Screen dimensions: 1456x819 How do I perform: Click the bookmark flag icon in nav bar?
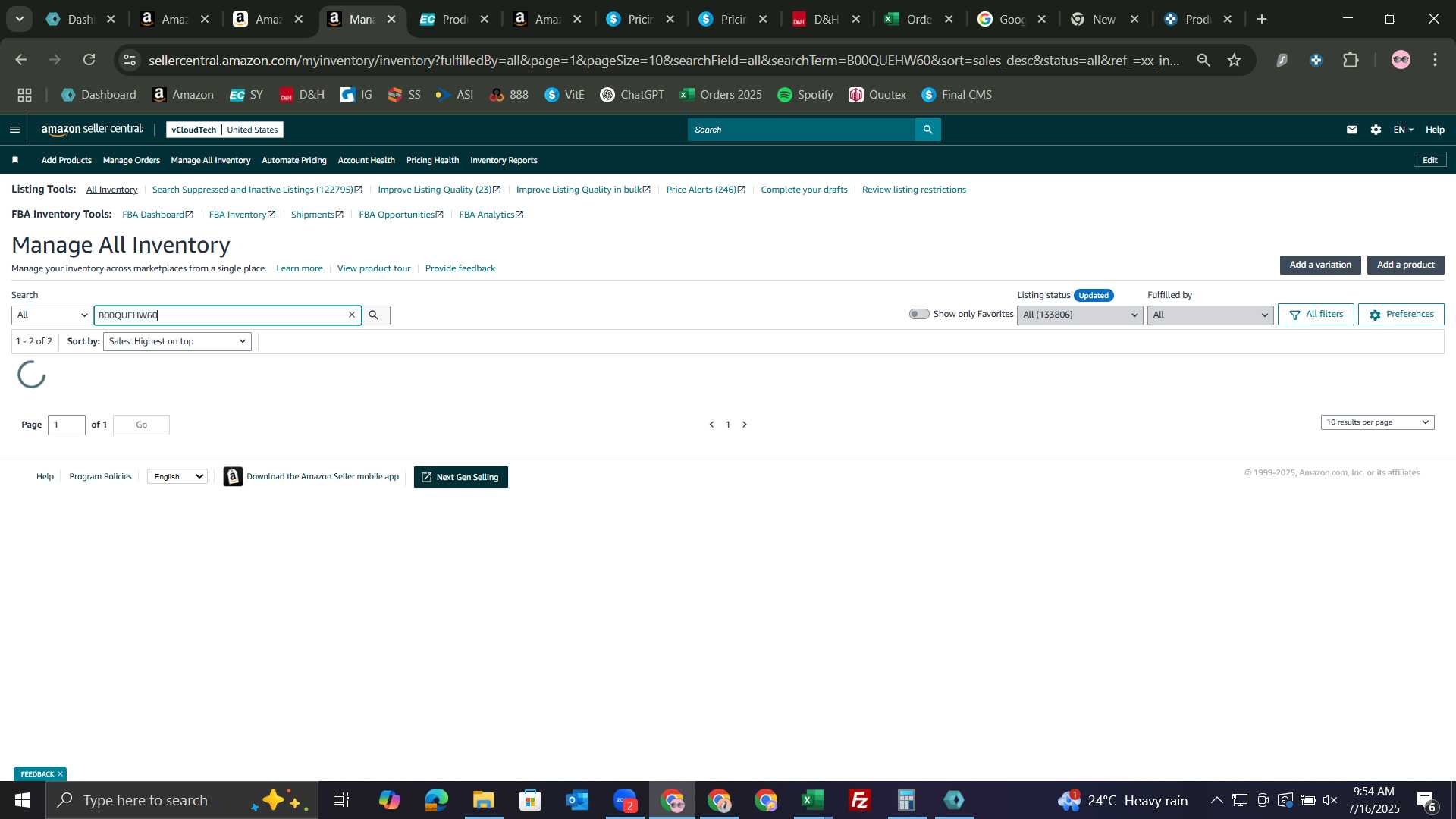(x=15, y=160)
